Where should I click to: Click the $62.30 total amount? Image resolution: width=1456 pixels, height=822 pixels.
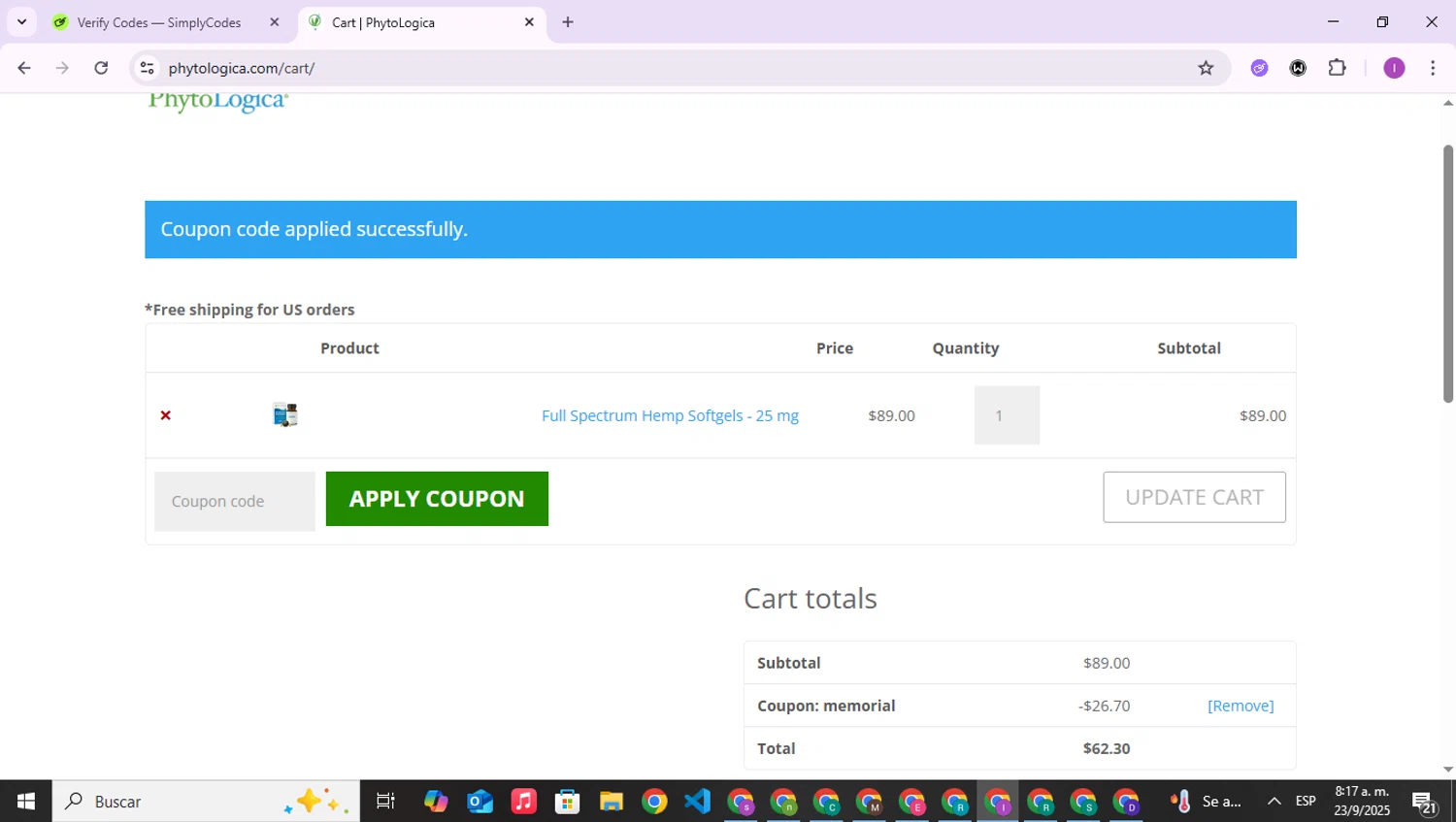(x=1107, y=748)
